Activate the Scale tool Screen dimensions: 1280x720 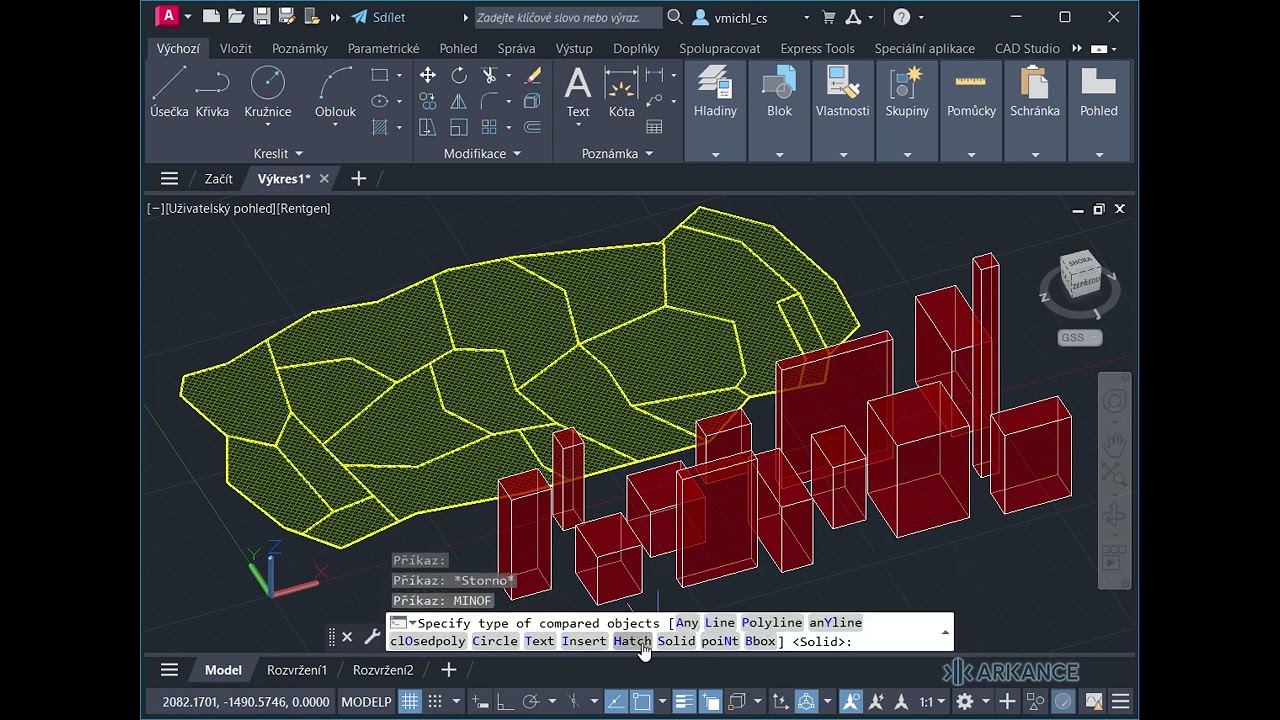point(459,127)
